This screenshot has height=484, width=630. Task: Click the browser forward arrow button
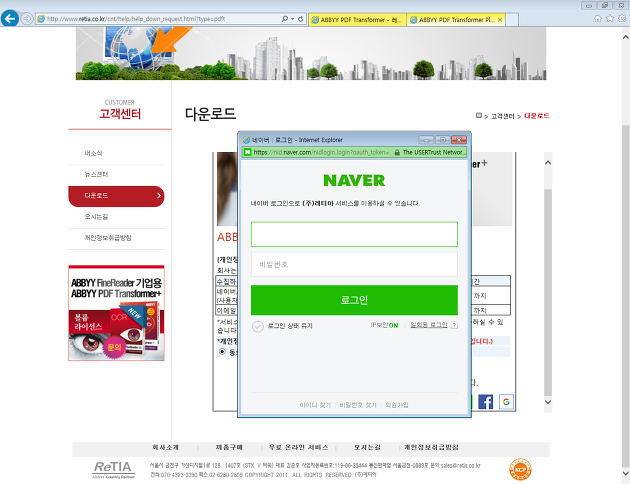click(27, 18)
